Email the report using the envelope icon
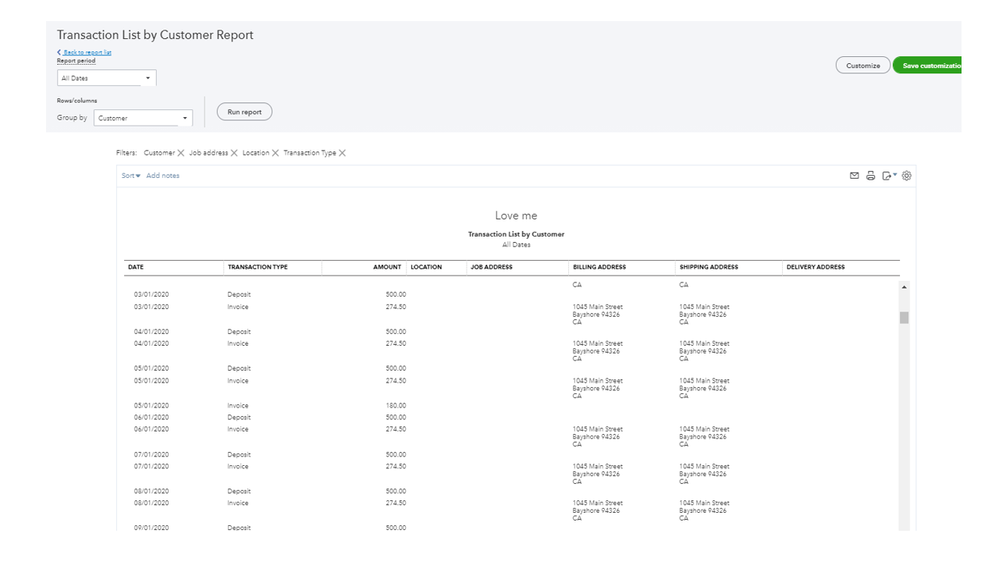Image resolution: width=999 pixels, height=562 pixels. 854,176
